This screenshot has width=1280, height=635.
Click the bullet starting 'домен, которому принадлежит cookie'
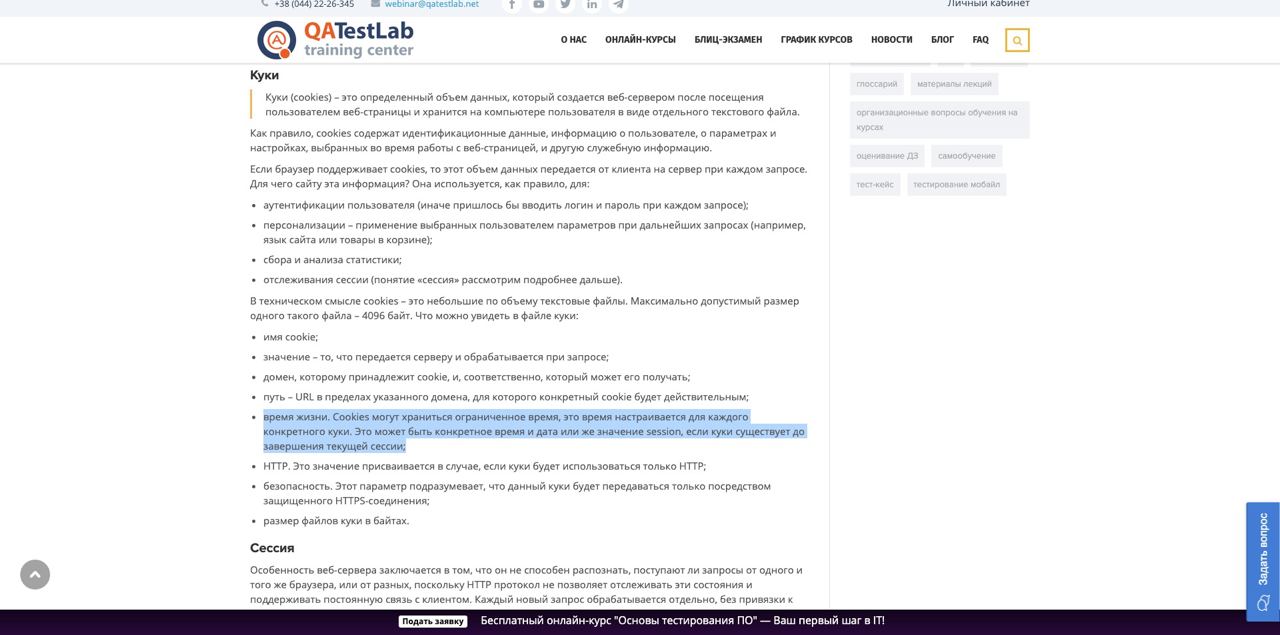click(x=477, y=377)
